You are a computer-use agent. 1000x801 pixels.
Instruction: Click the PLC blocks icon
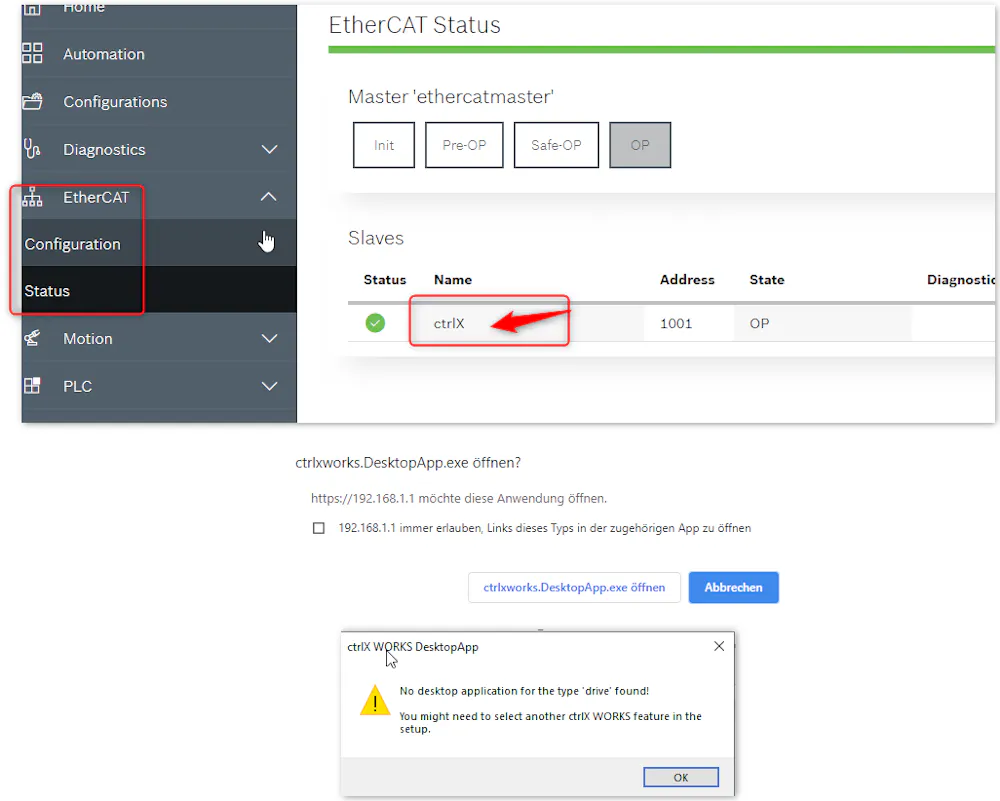pyautogui.click(x=32, y=386)
